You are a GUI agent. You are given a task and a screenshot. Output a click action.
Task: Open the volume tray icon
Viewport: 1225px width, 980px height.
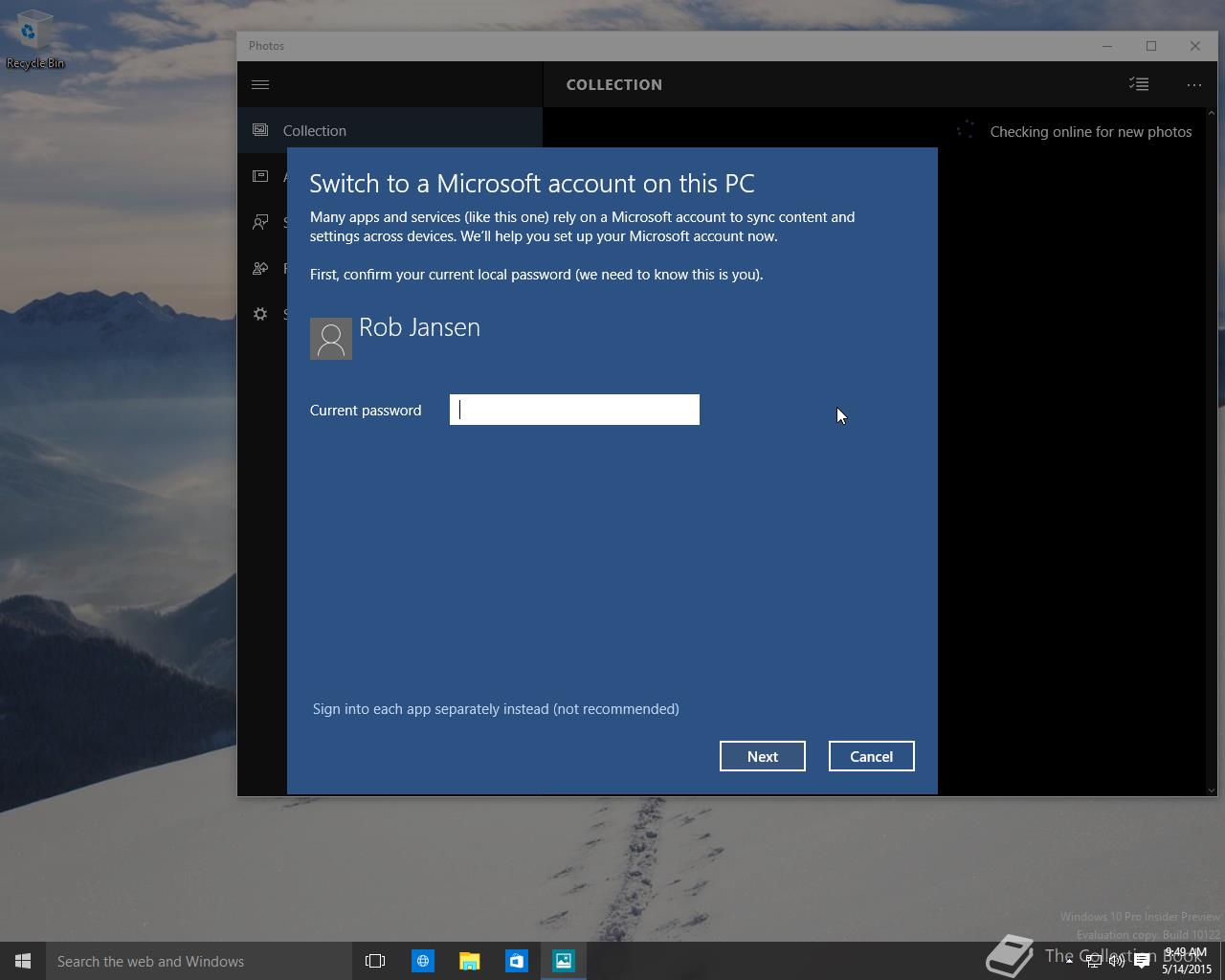tap(1117, 961)
